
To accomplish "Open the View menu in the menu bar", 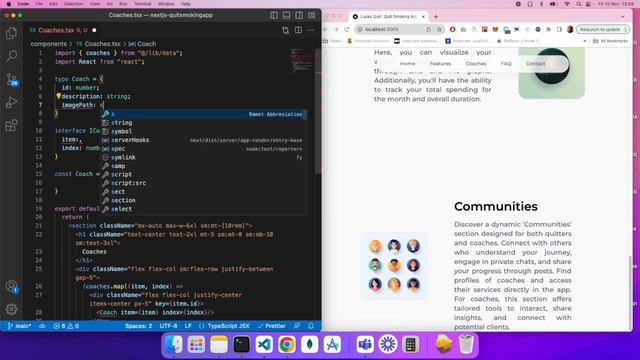I will coord(95,4).
